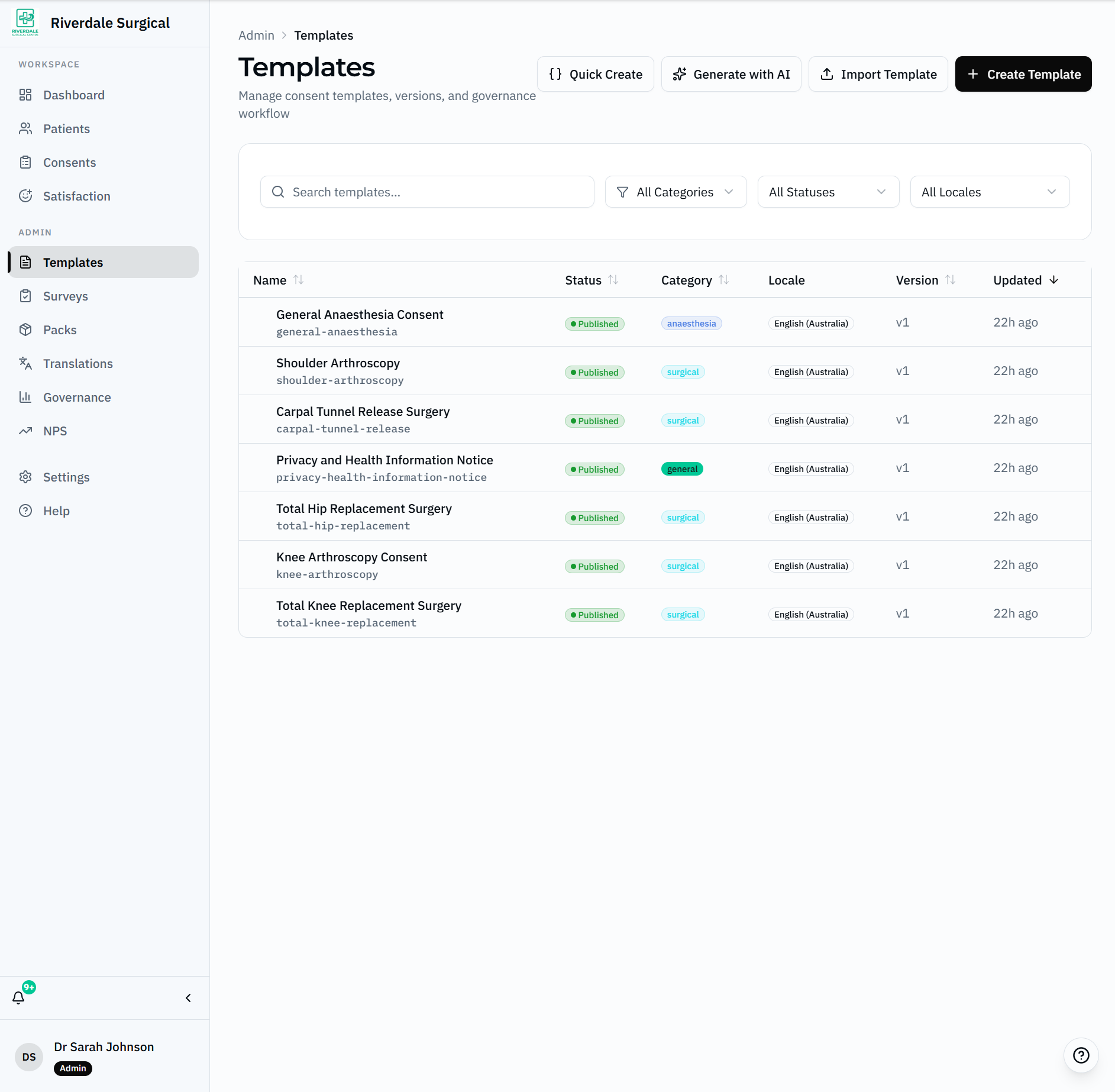
Task: Open Generate with AI
Action: (731, 74)
